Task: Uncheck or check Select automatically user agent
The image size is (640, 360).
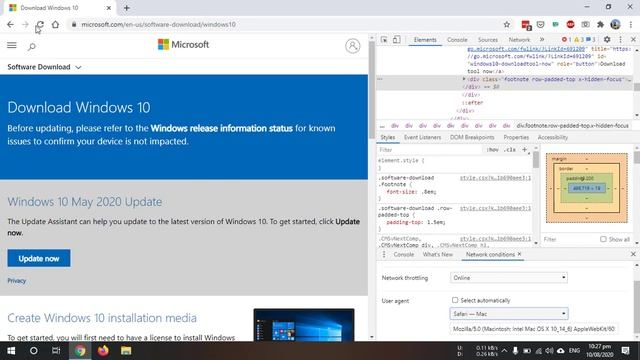Action: (455, 300)
